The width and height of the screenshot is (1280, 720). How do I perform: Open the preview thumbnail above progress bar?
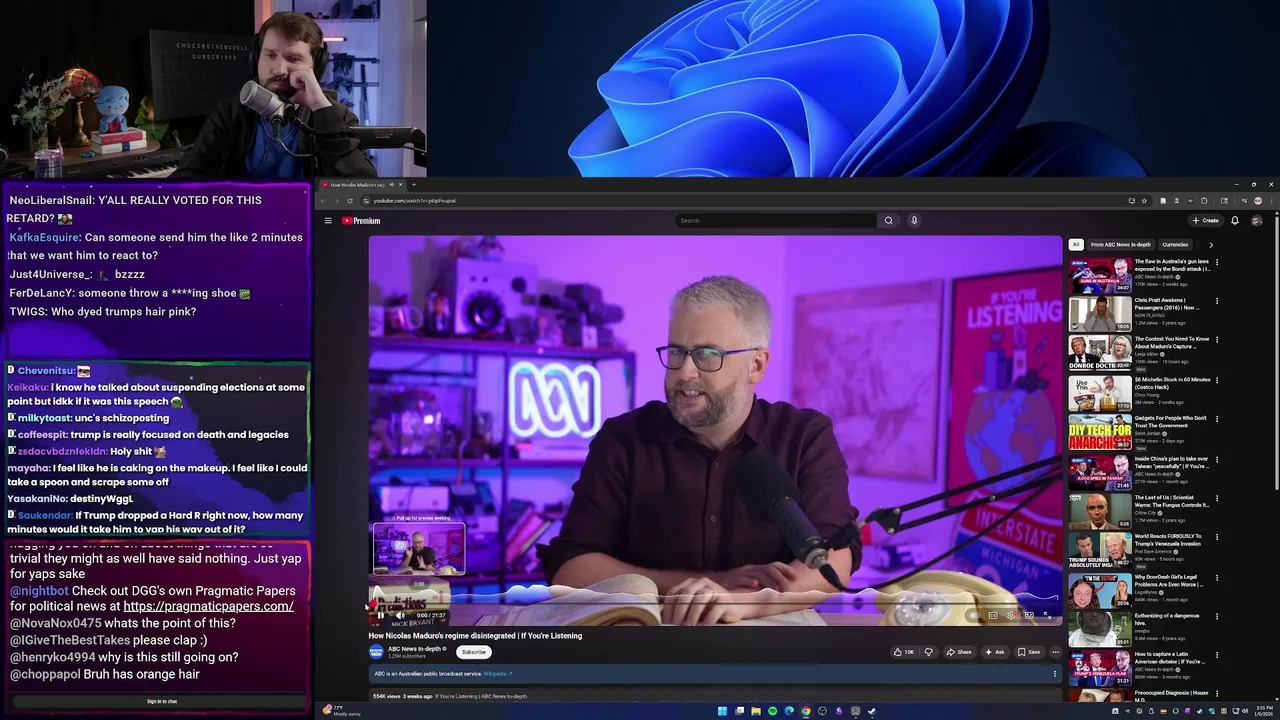tap(419, 549)
